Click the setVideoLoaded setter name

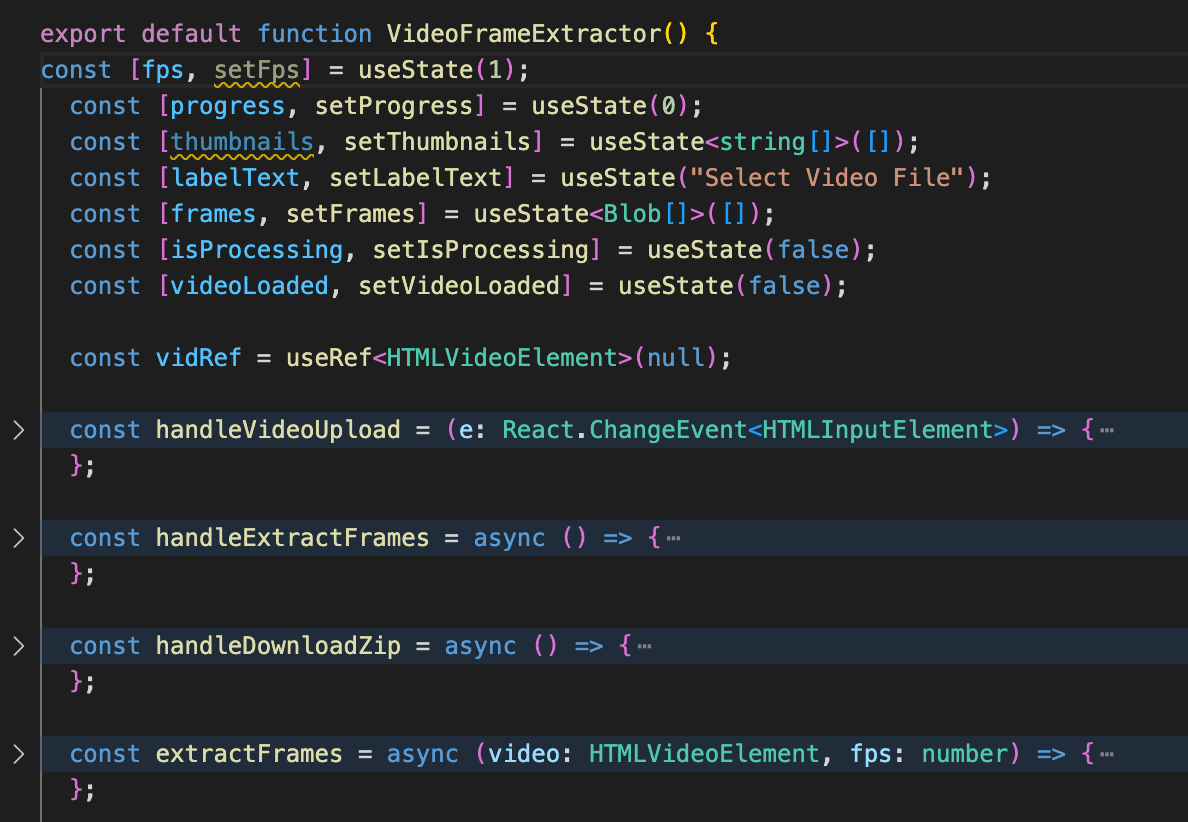coord(458,286)
